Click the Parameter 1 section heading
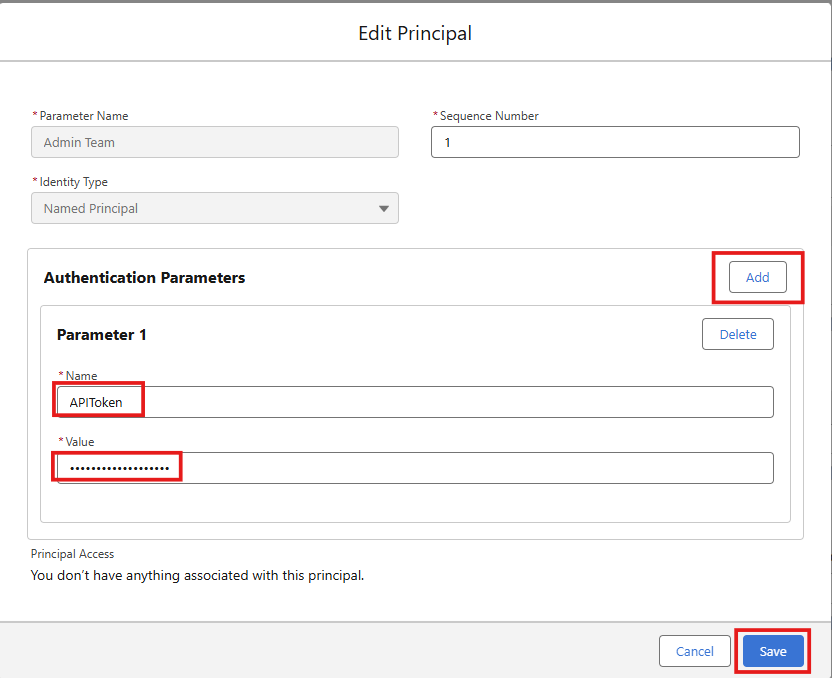This screenshot has height=678, width=832. pos(101,335)
